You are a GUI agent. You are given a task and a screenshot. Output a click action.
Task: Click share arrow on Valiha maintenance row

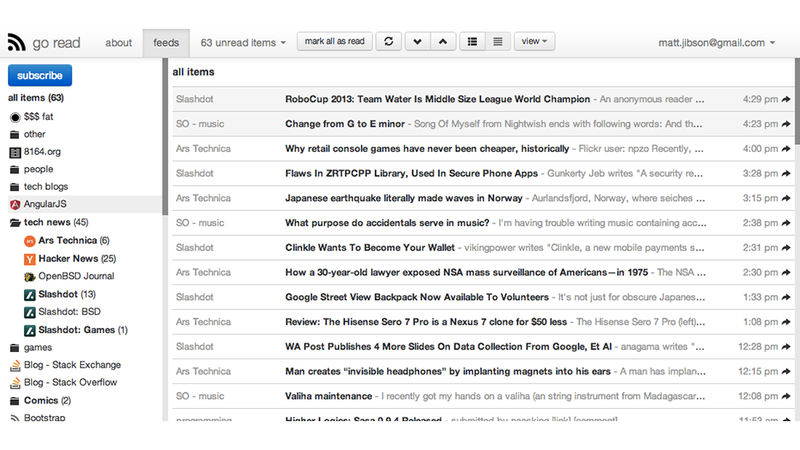tap(786, 396)
